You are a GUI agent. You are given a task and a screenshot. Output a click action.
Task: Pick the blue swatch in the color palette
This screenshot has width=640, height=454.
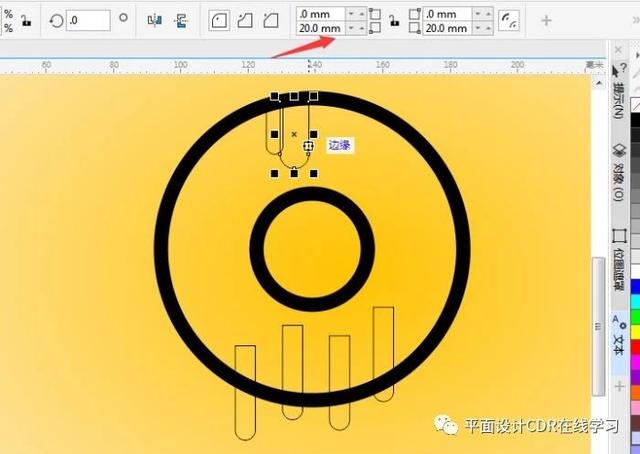(x=636, y=287)
